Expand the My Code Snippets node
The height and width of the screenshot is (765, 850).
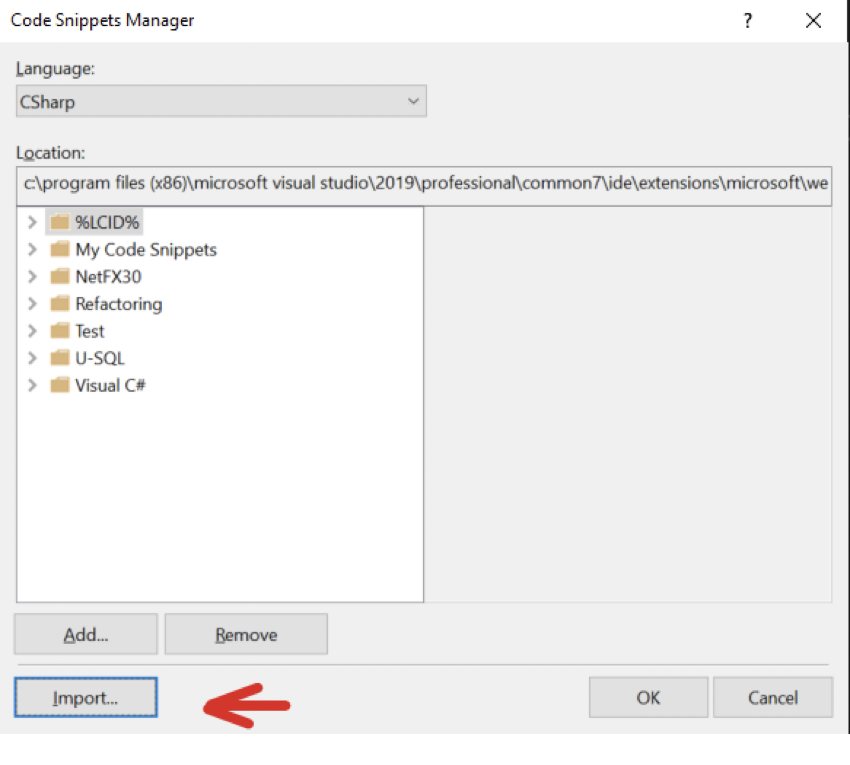pyautogui.click(x=32, y=249)
